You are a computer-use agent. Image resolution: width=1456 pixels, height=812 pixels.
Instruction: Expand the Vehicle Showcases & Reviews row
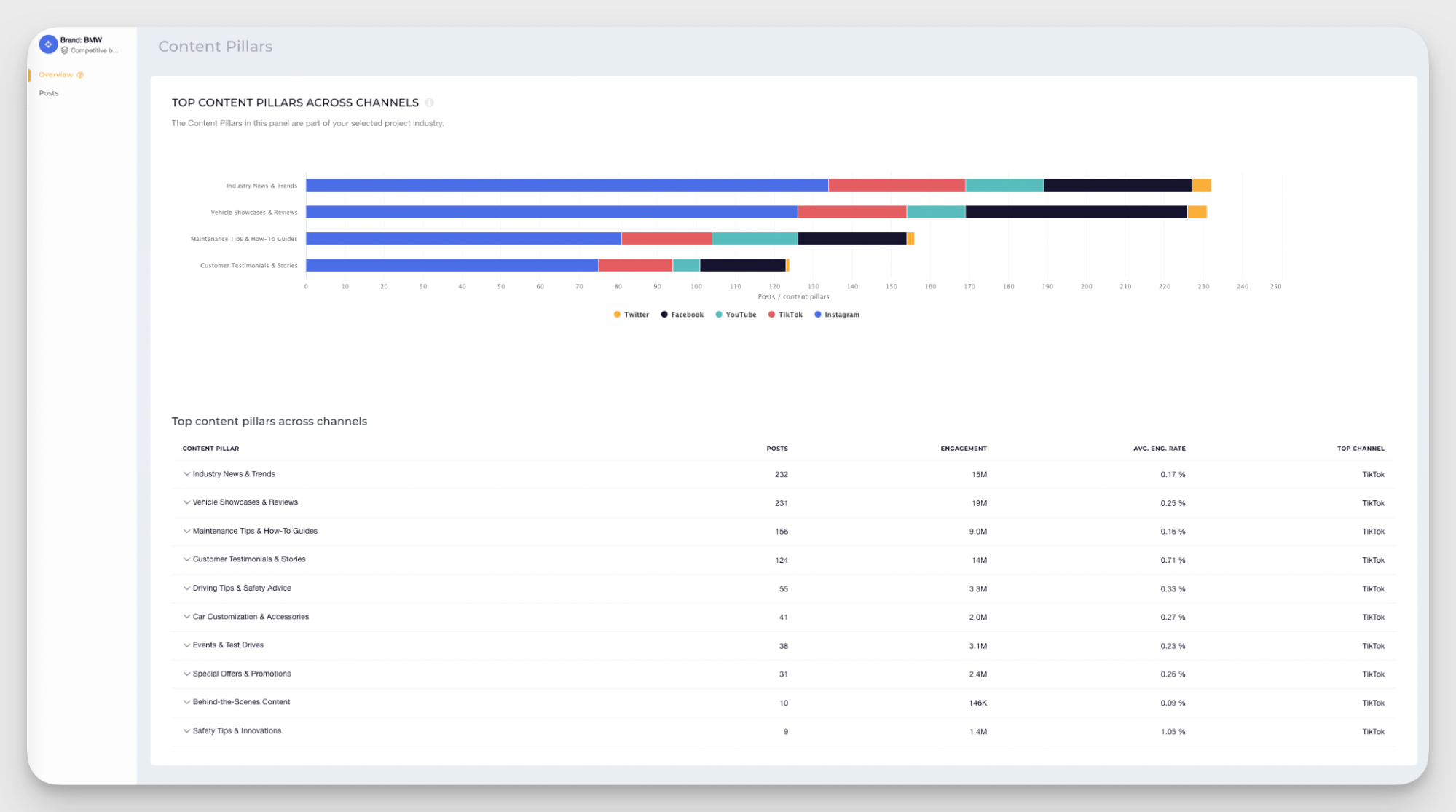tap(186, 502)
